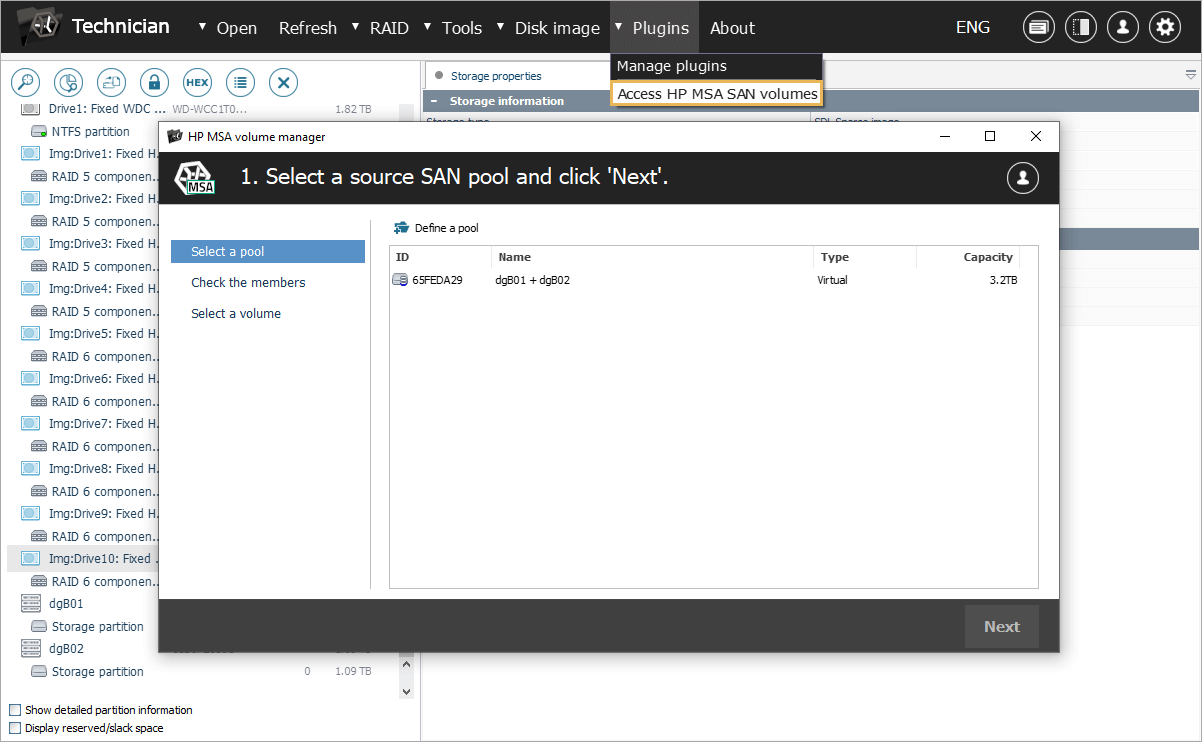This screenshot has width=1202, height=742.
Task: Click the '1.82 TB' size of Drive1
Action: coord(353,108)
